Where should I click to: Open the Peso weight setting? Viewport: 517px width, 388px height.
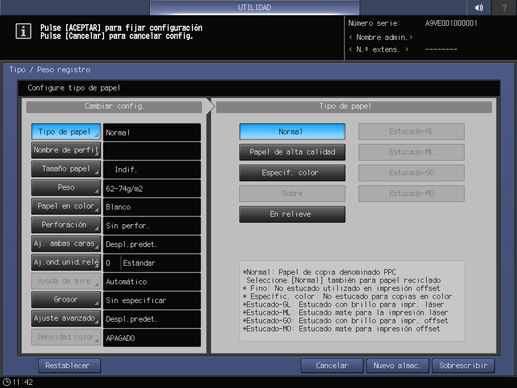tap(66, 188)
